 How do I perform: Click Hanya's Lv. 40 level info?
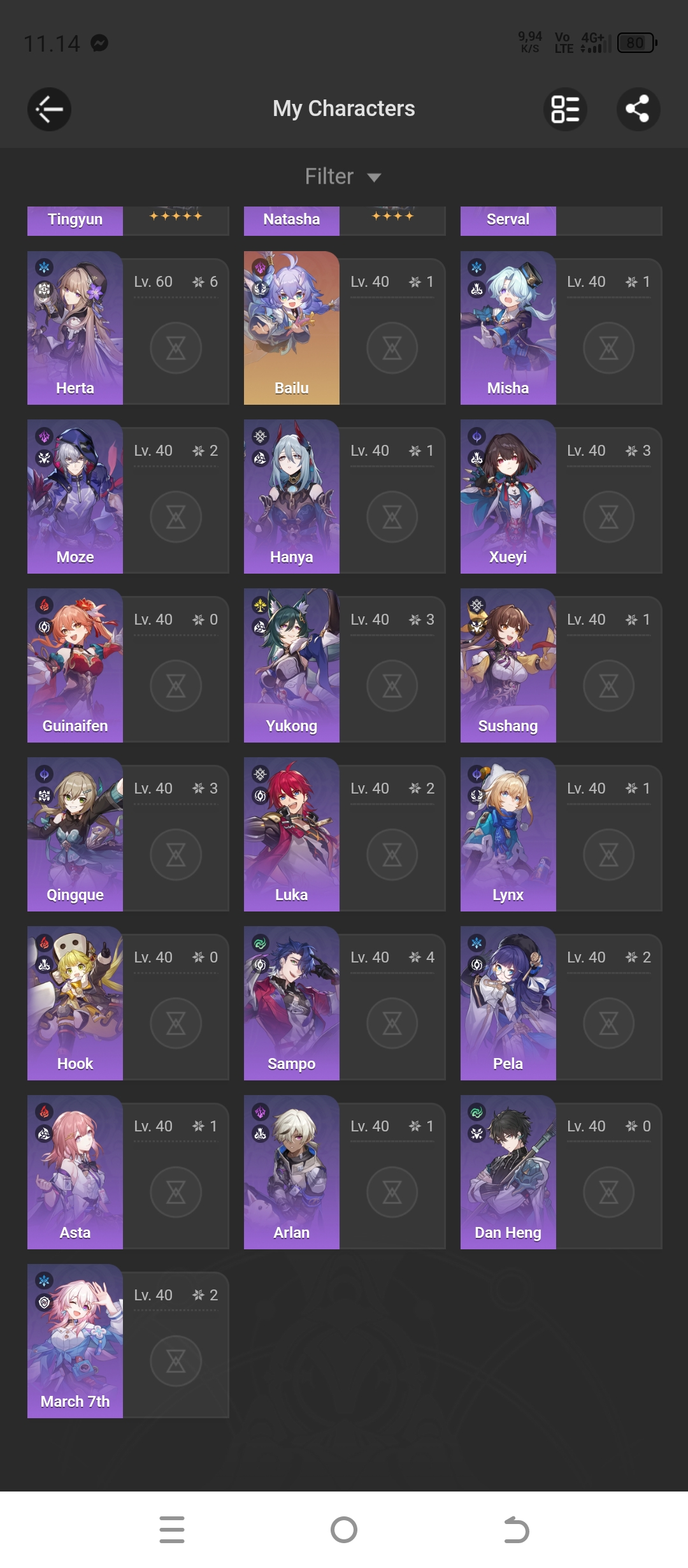(370, 451)
